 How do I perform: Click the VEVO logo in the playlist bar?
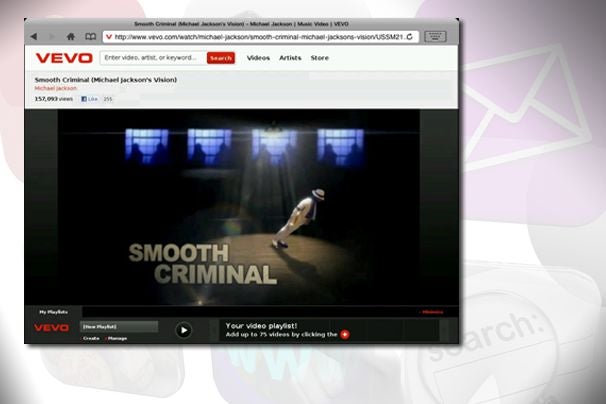click(51, 328)
